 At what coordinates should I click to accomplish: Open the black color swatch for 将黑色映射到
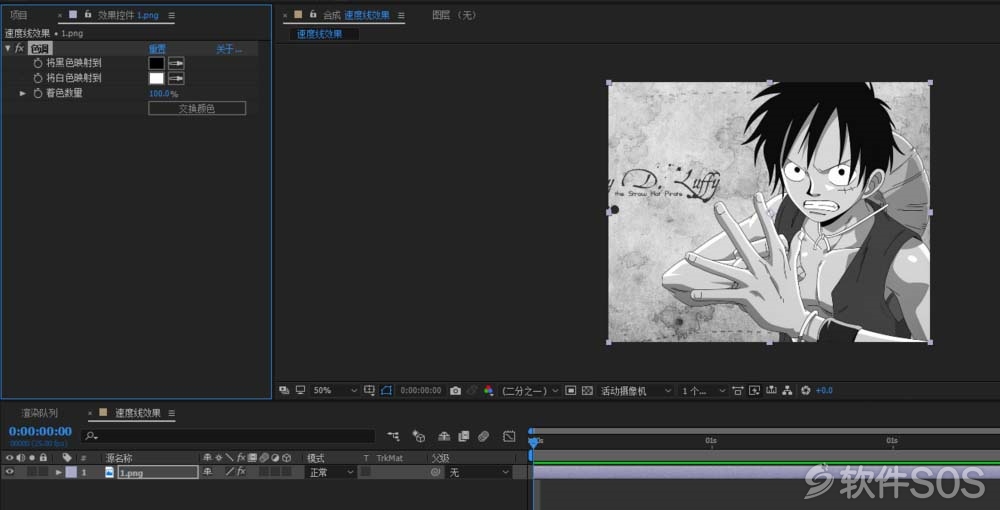[156, 63]
